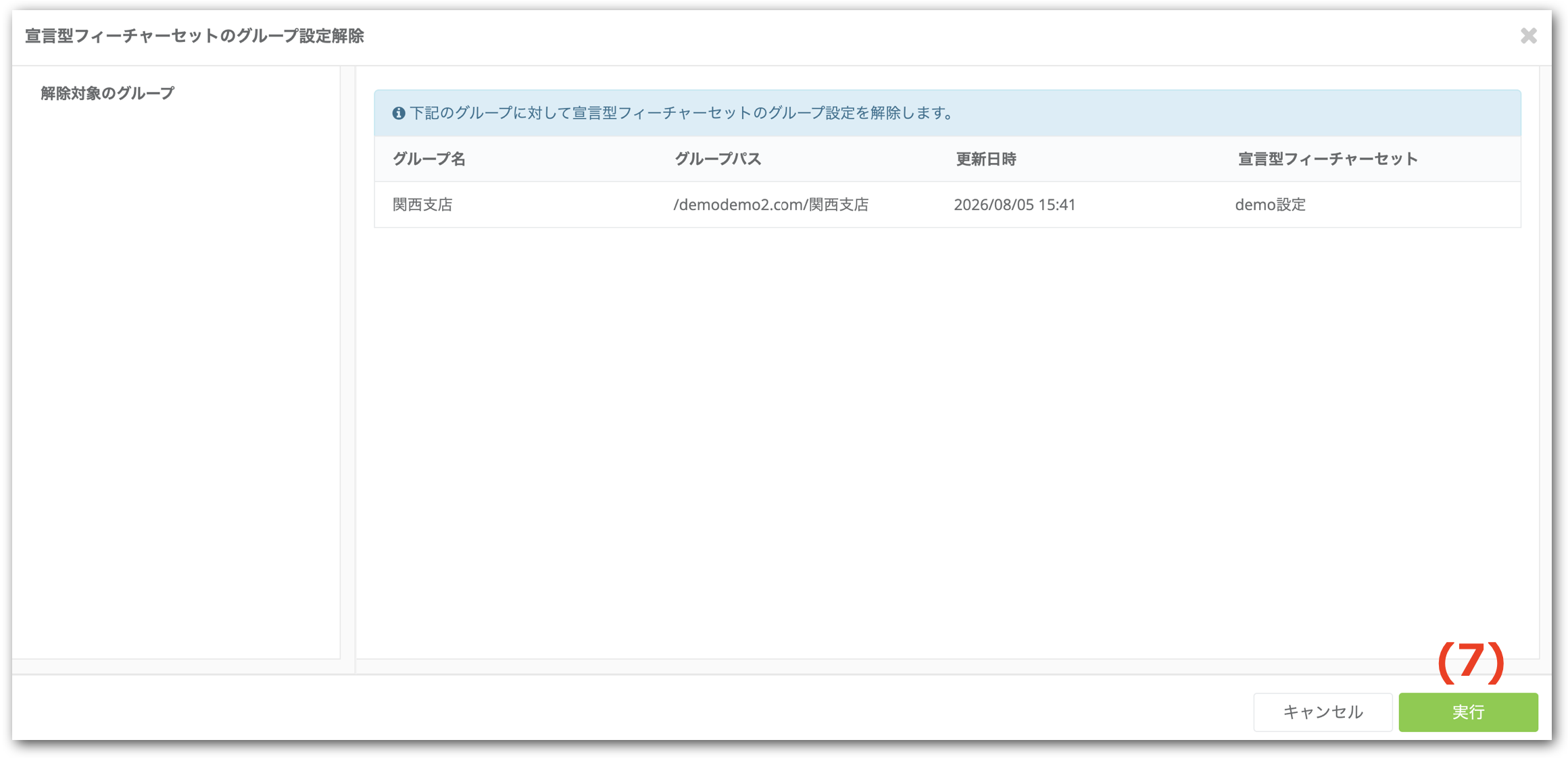Click the 更新日時 column header
Image resolution: width=1568 pixels, height=765 pixels.
985,159
